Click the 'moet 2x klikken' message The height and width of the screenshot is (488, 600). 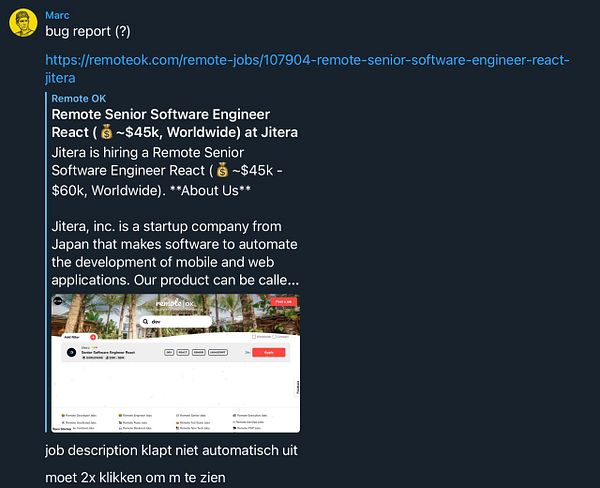pos(135,477)
